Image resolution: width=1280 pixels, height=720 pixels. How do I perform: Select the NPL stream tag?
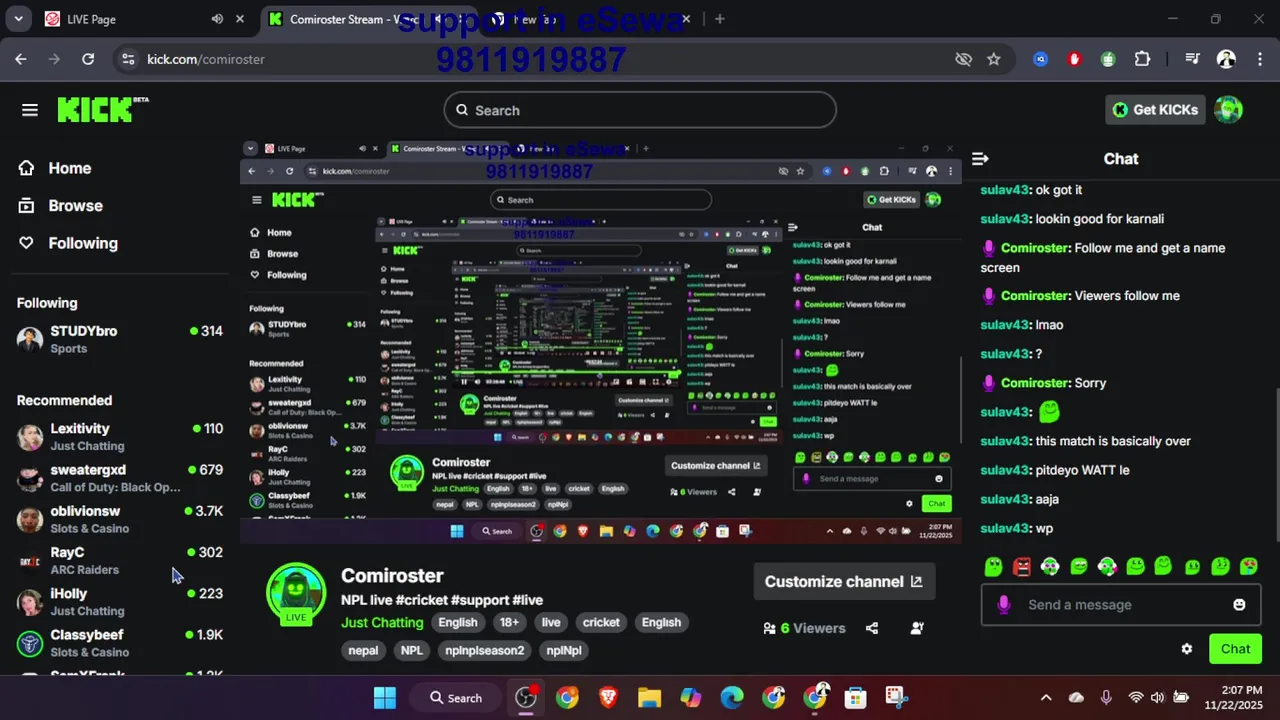(x=412, y=650)
